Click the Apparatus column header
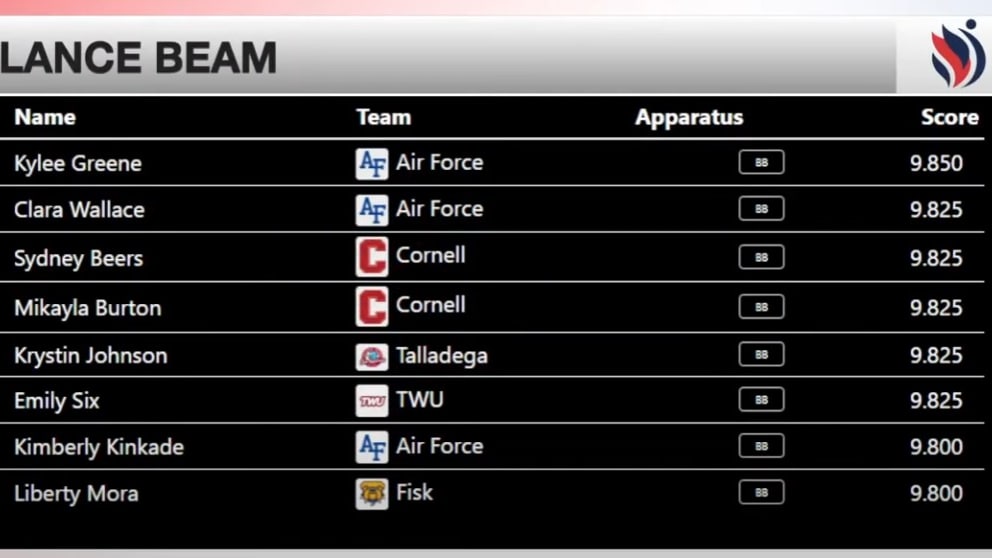 [689, 117]
